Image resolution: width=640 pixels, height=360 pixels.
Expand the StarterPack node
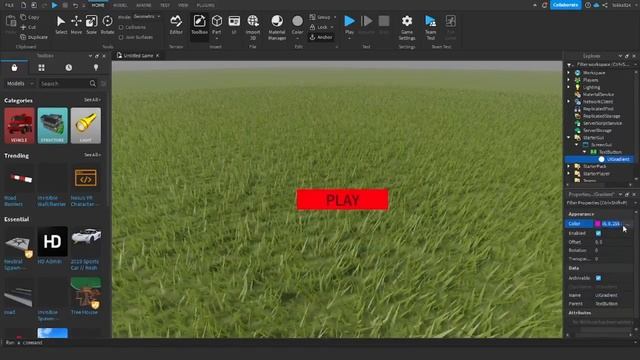coord(569,166)
